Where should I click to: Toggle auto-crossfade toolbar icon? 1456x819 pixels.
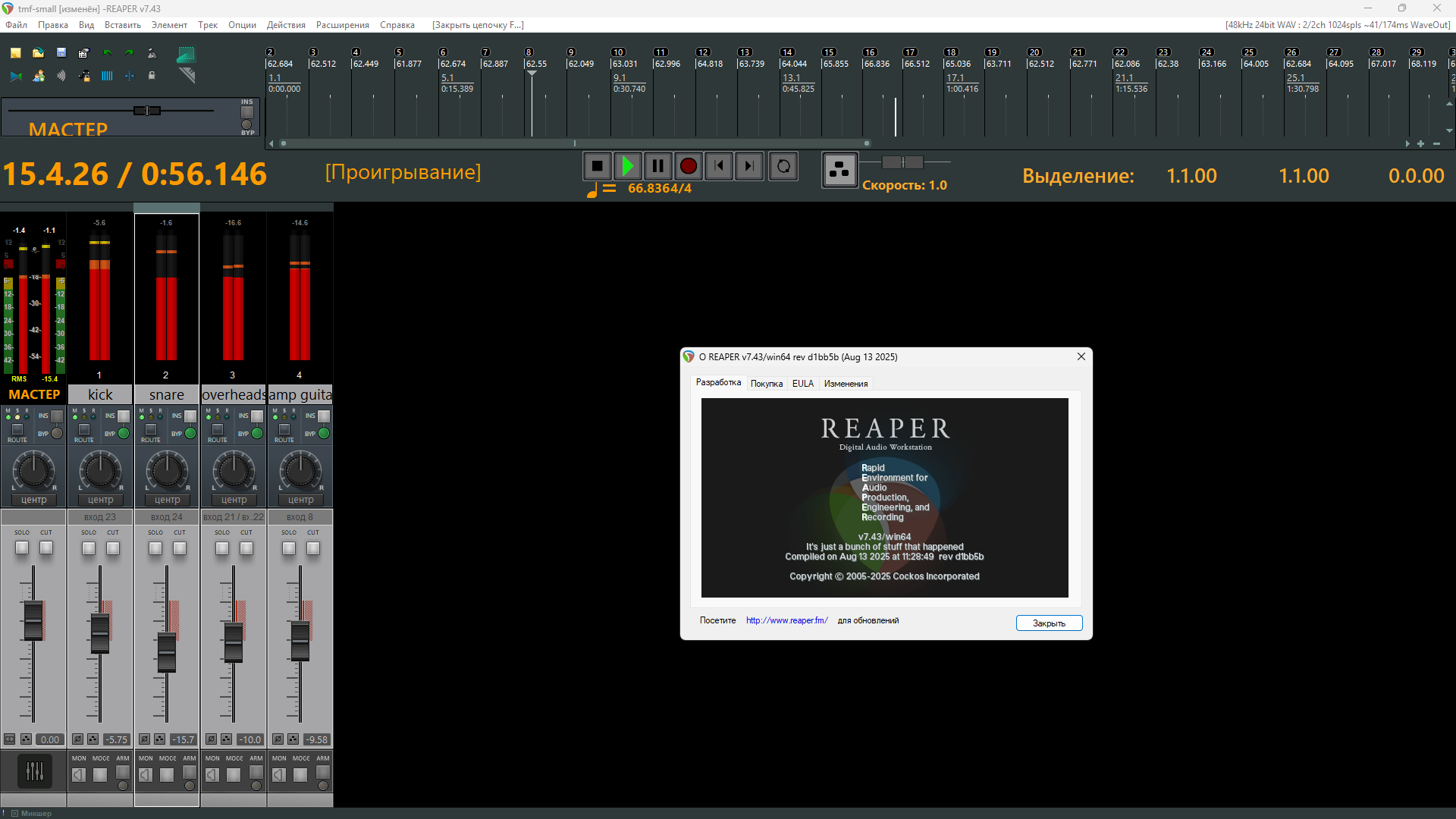[x=16, y=76]
